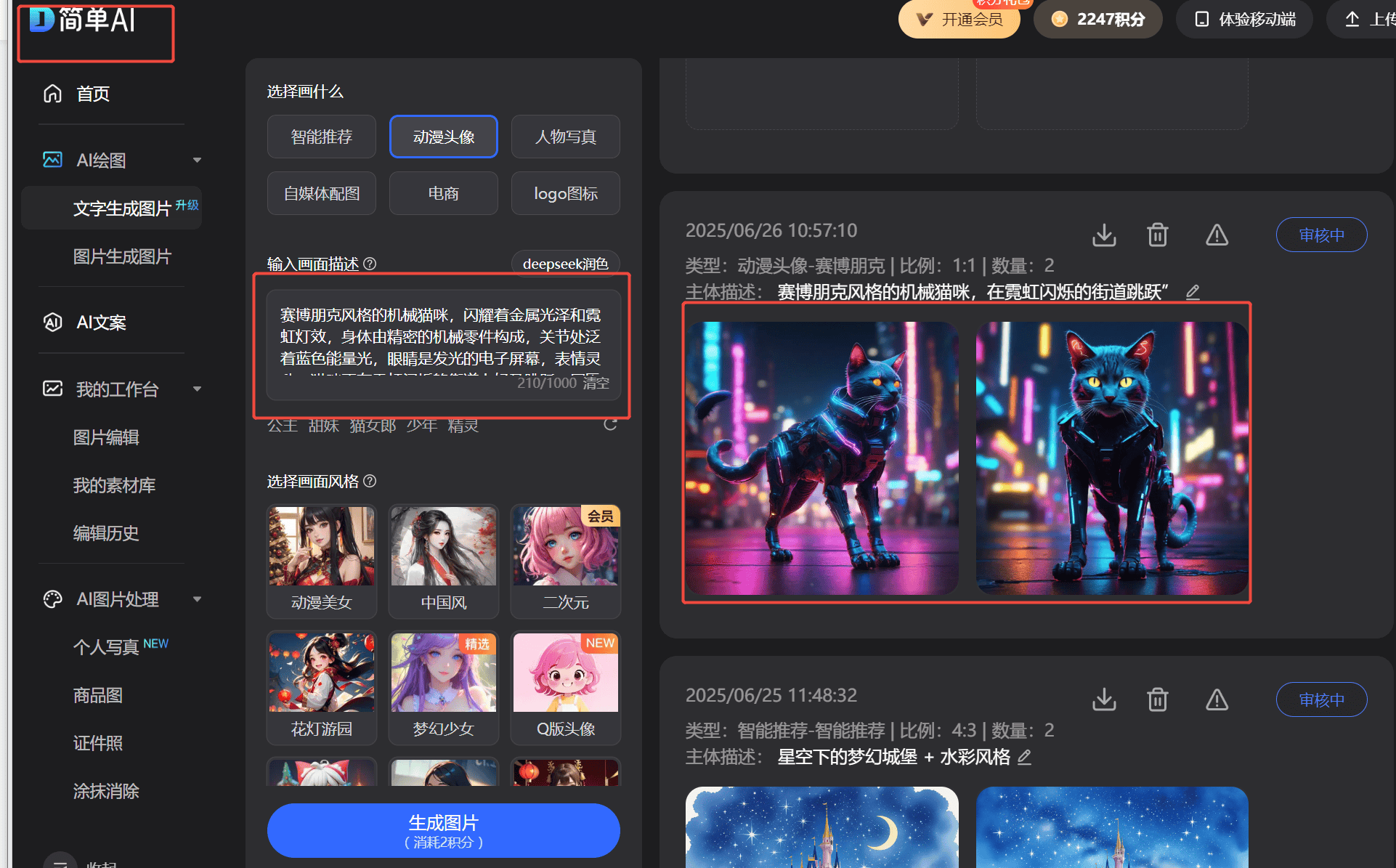1396x868 pixels.
Task: Select the 动漫头像 category
Action: [444, 137]
